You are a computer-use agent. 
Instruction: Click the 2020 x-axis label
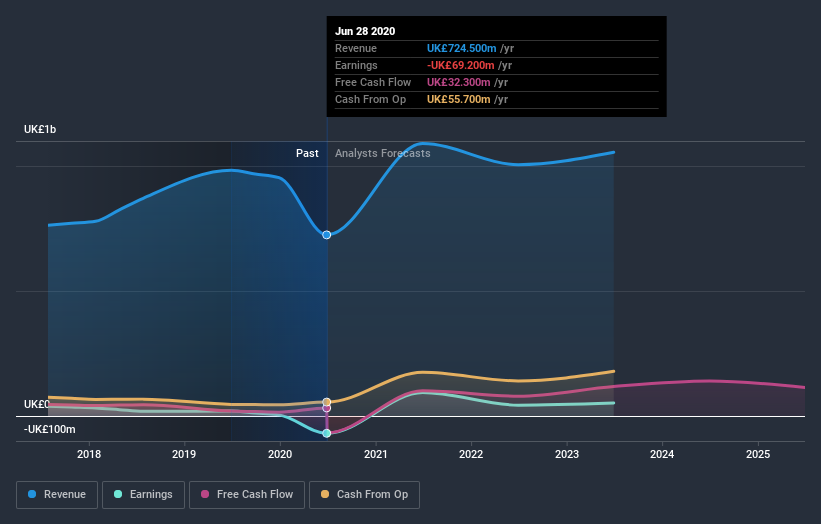point(280,454)
